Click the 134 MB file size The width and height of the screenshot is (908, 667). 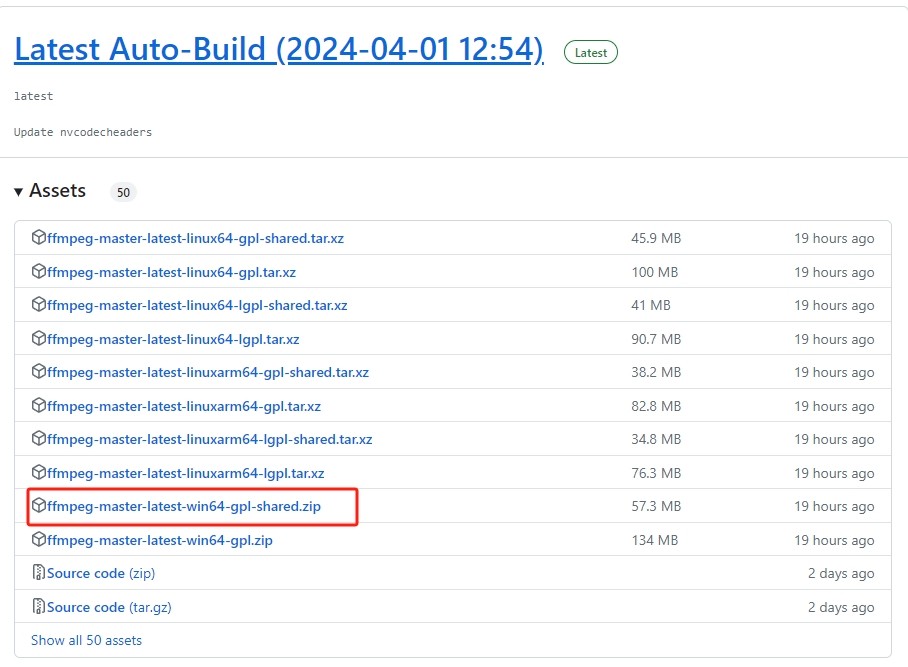click(x=655, y=540)
